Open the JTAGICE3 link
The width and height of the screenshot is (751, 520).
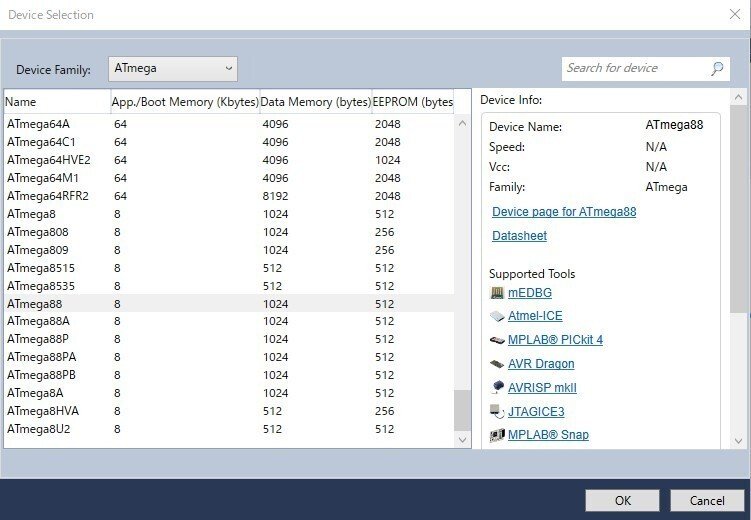point(536,411)
